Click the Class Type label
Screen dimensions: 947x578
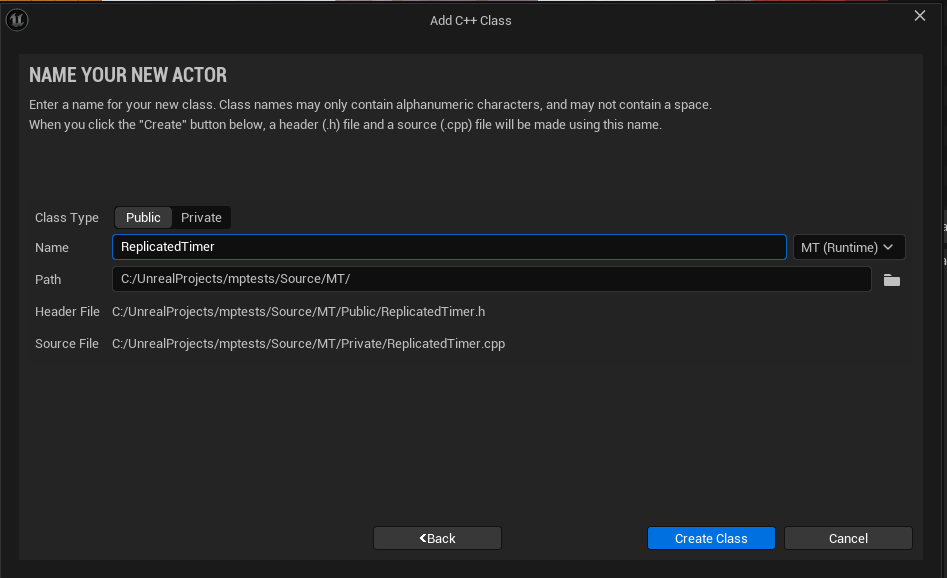tap(66, 217)
